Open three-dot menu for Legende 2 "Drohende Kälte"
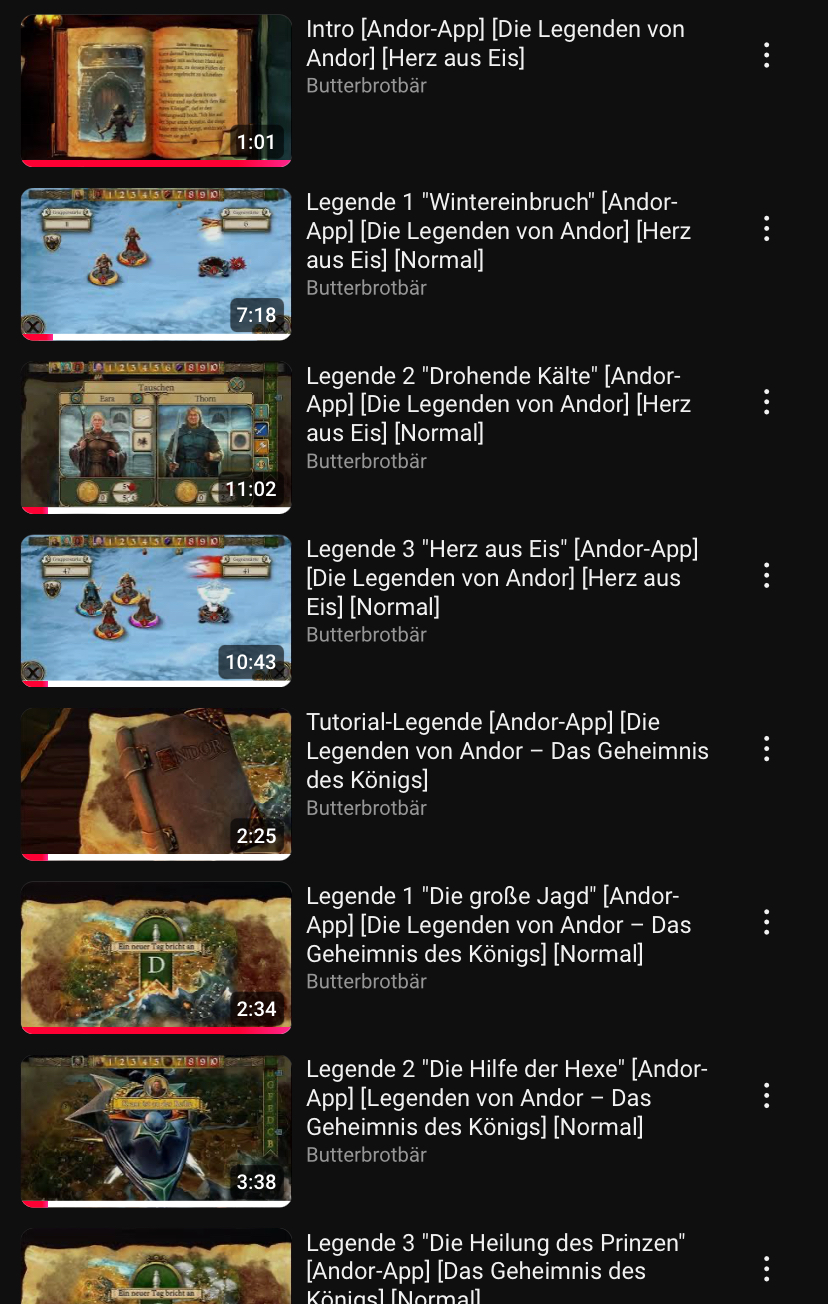The height and width of the screenshot is (1304, 828). point(767,402)
